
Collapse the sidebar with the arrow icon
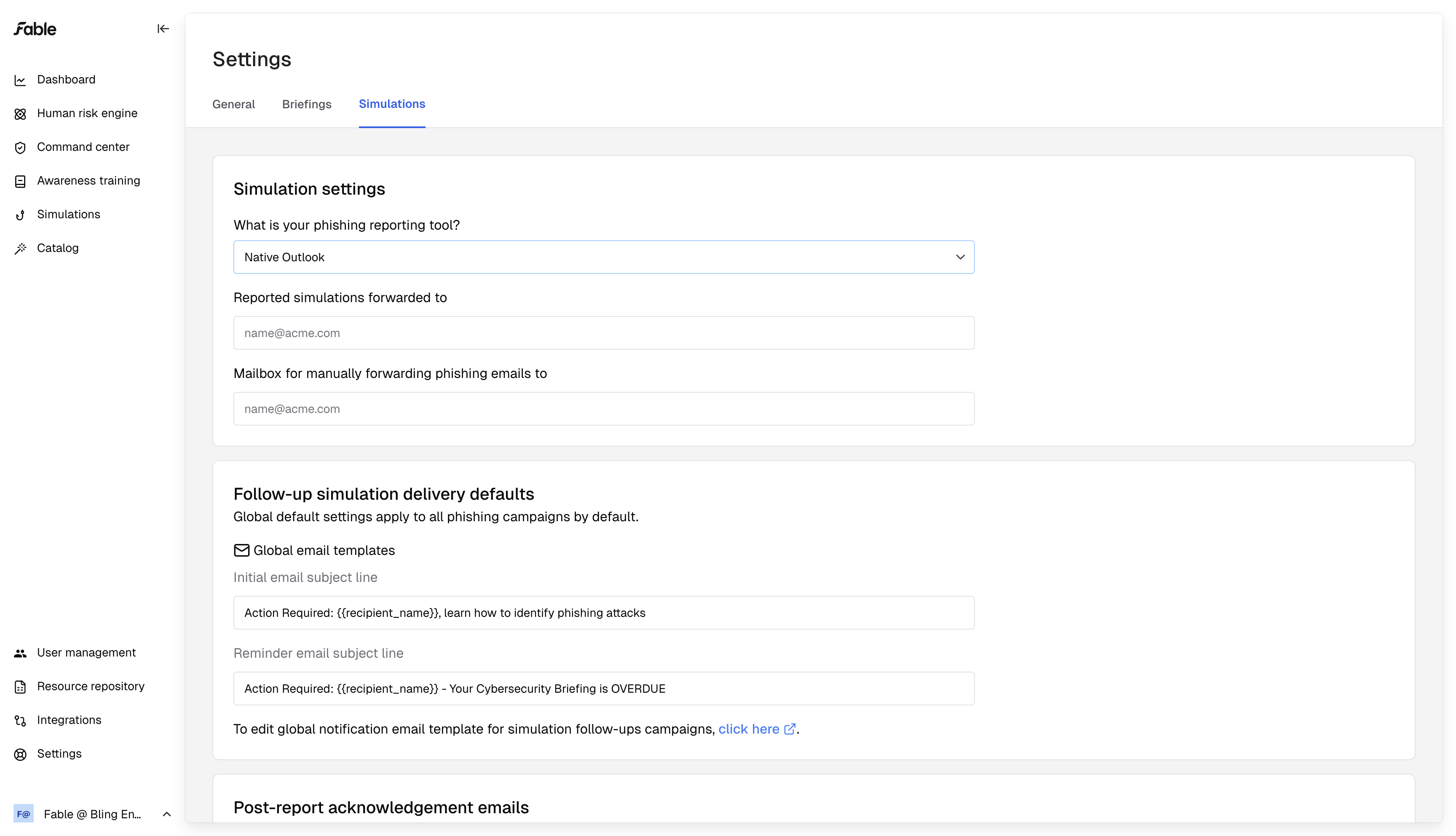tap(163, 29)
